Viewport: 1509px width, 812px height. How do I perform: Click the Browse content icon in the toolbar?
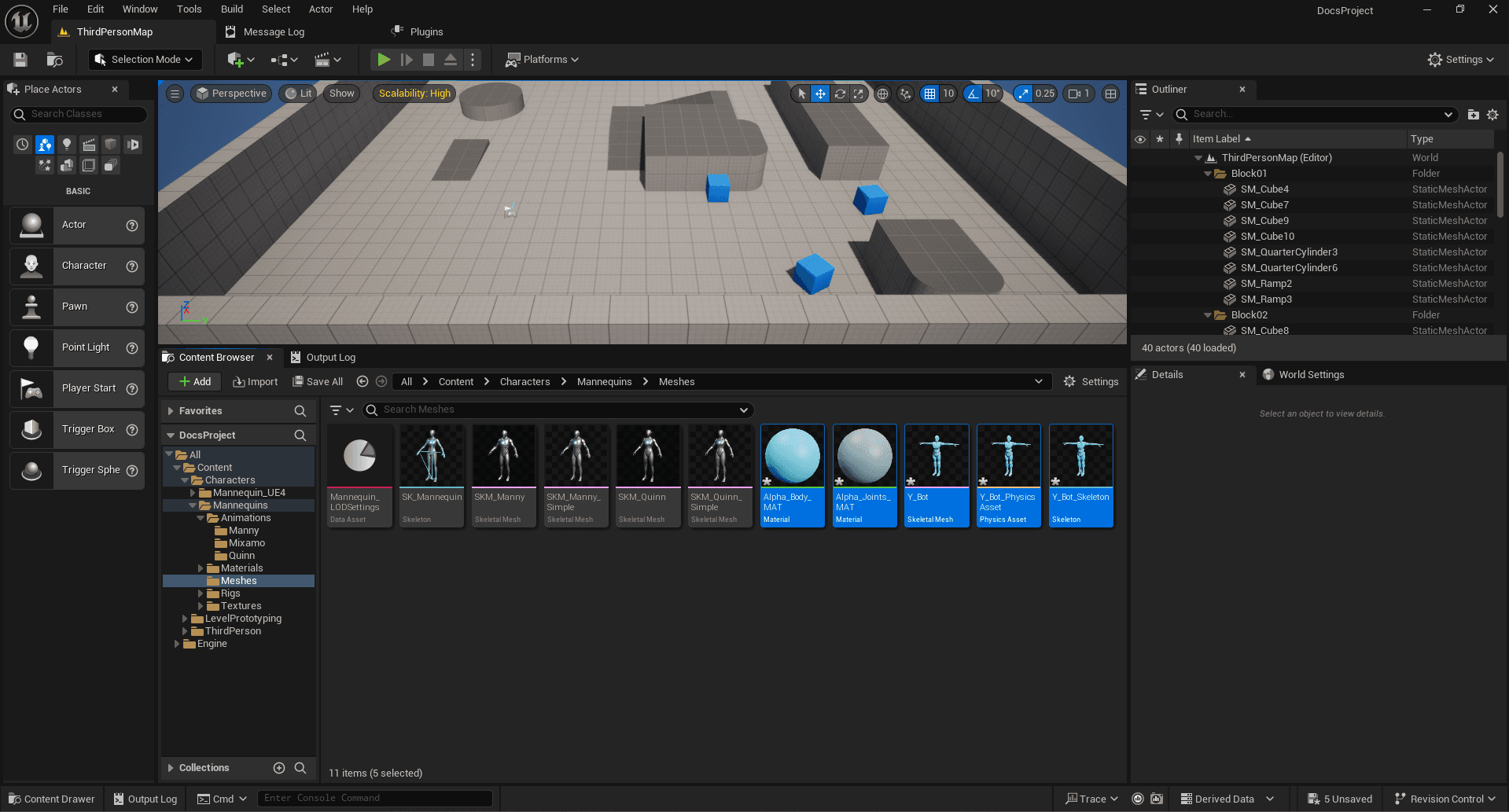[54, 60]
